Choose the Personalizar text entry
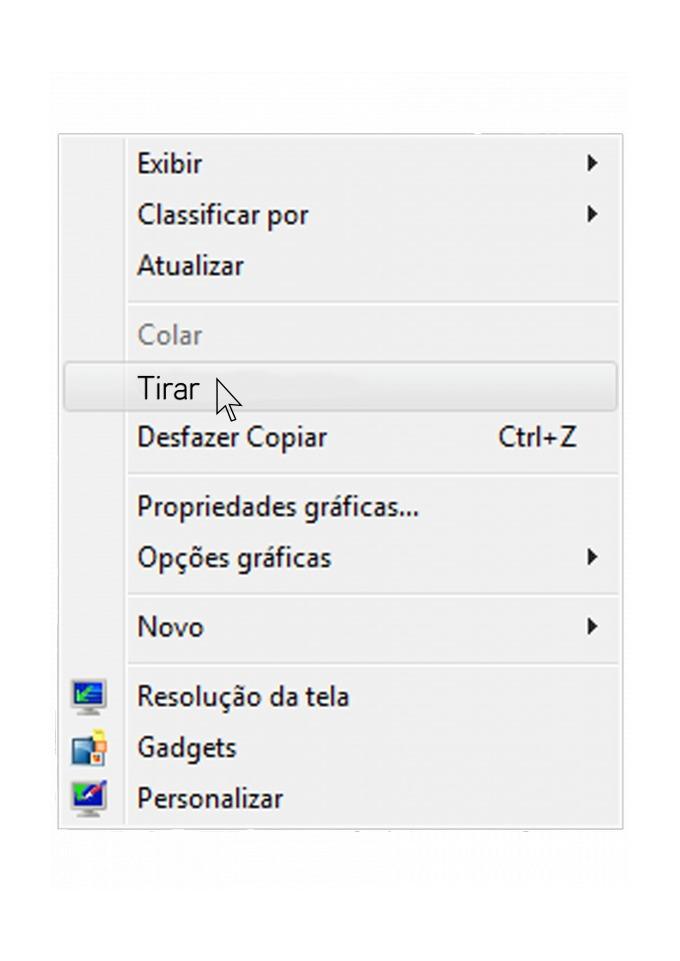 pos(210,799)
